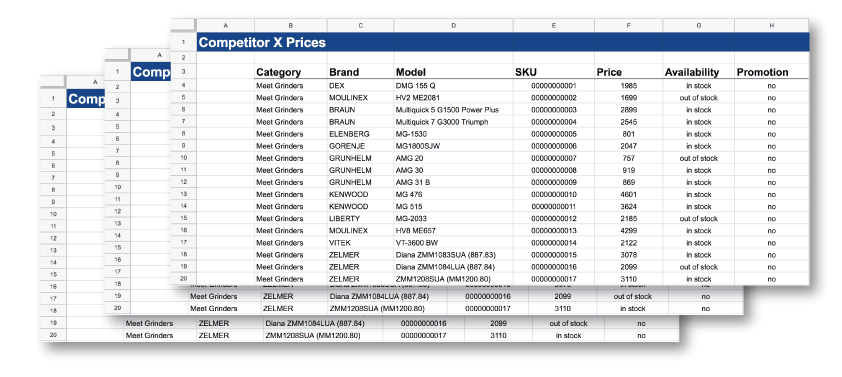
Task: Select column F letter in the front sheet
Action: (628, 25)
